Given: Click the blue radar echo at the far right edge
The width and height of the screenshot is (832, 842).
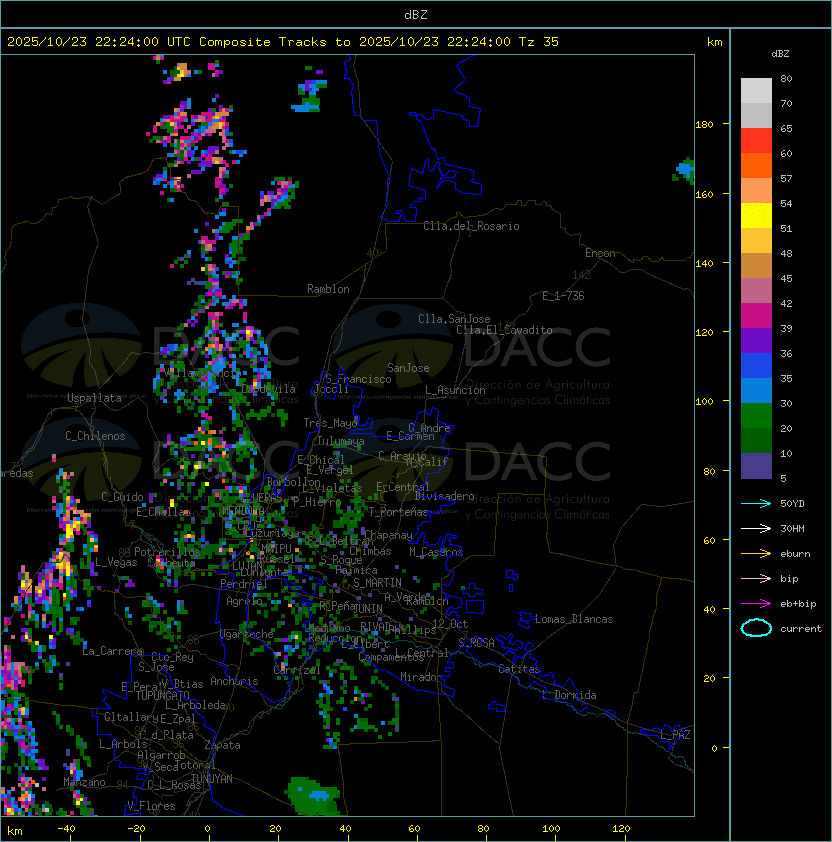Looking at the screenshot, I should pyautogui.click(x=684, y=171).
